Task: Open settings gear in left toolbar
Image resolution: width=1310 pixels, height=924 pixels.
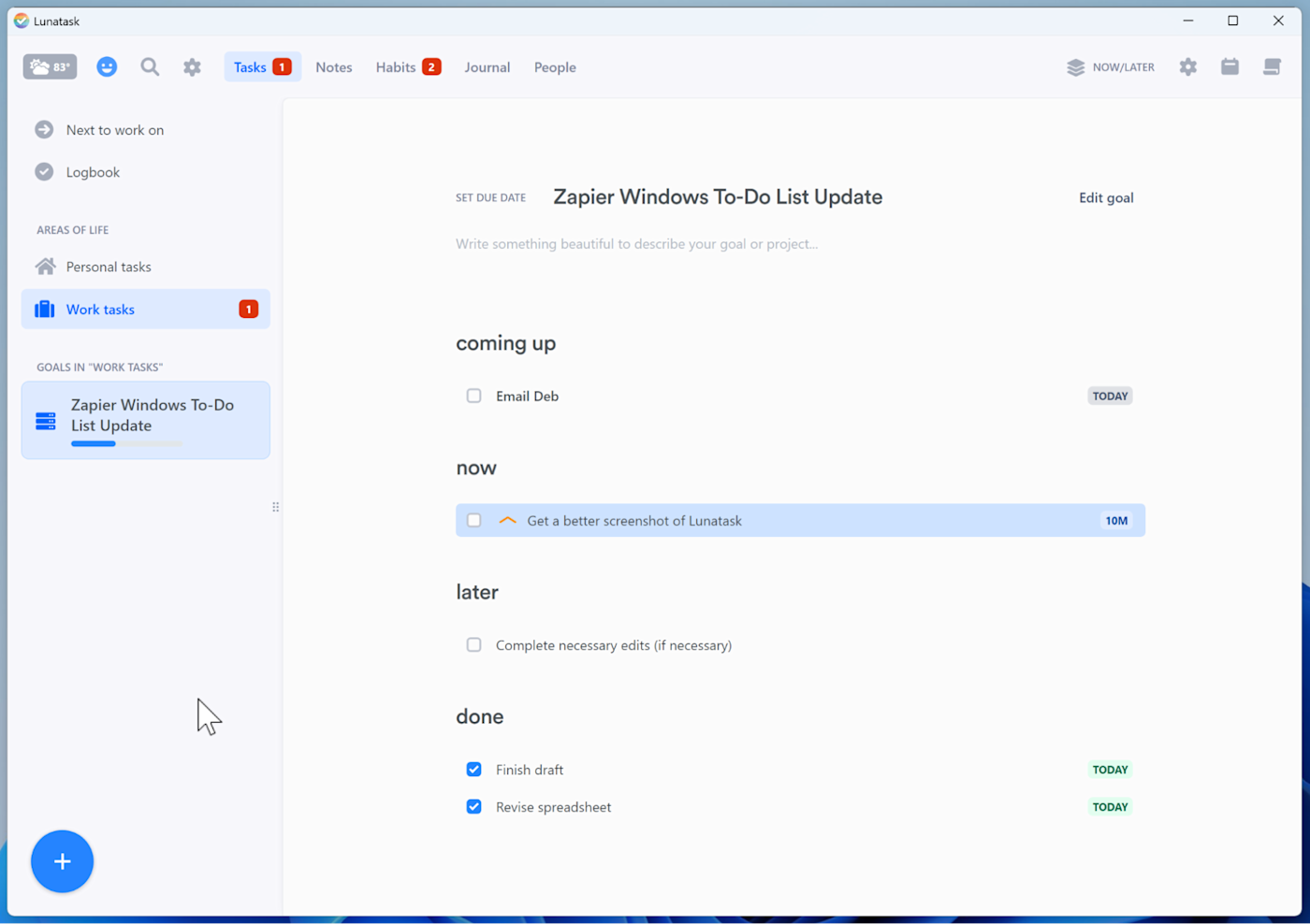Action: [x=192, y=67]
